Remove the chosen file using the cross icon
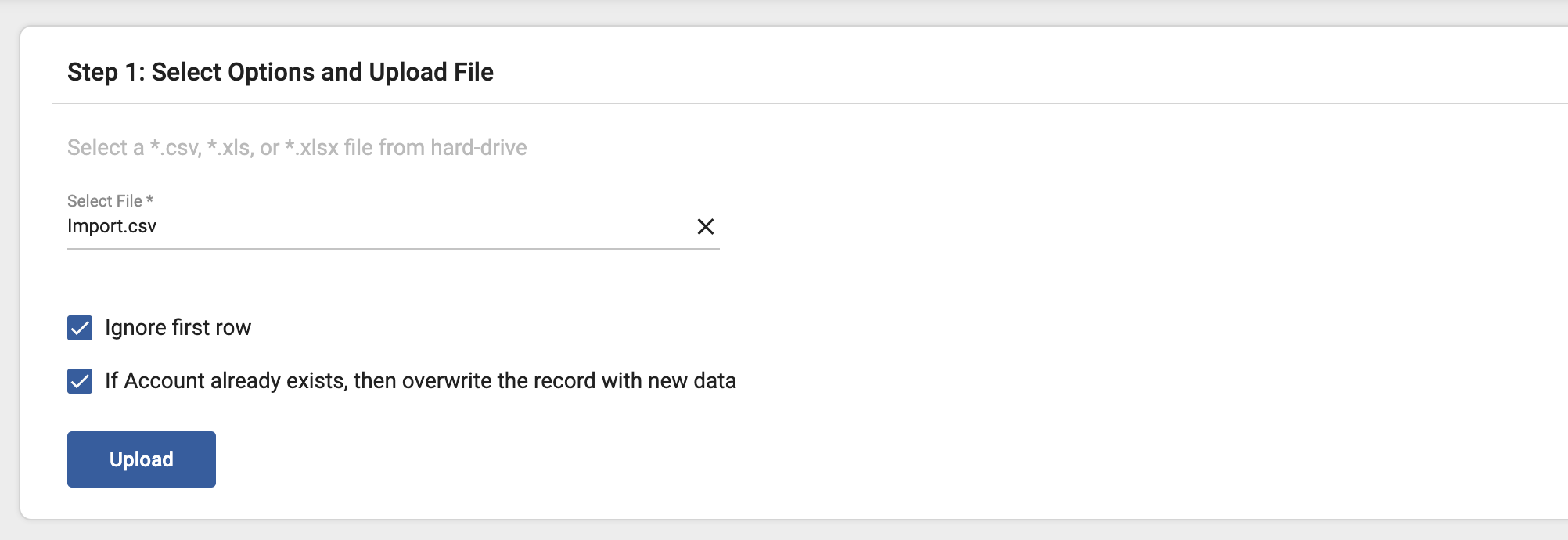1568x540 pixels. [705, 227]
